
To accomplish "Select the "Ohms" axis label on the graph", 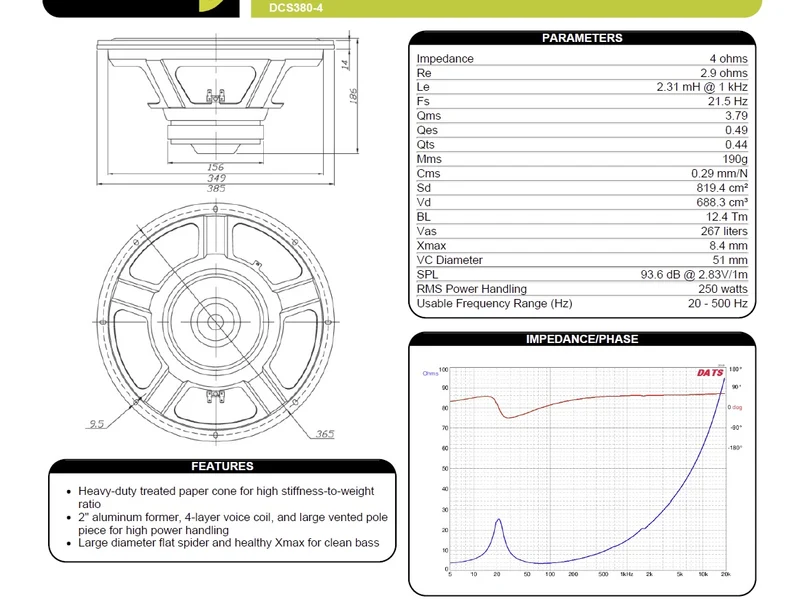I will point(430,373).
